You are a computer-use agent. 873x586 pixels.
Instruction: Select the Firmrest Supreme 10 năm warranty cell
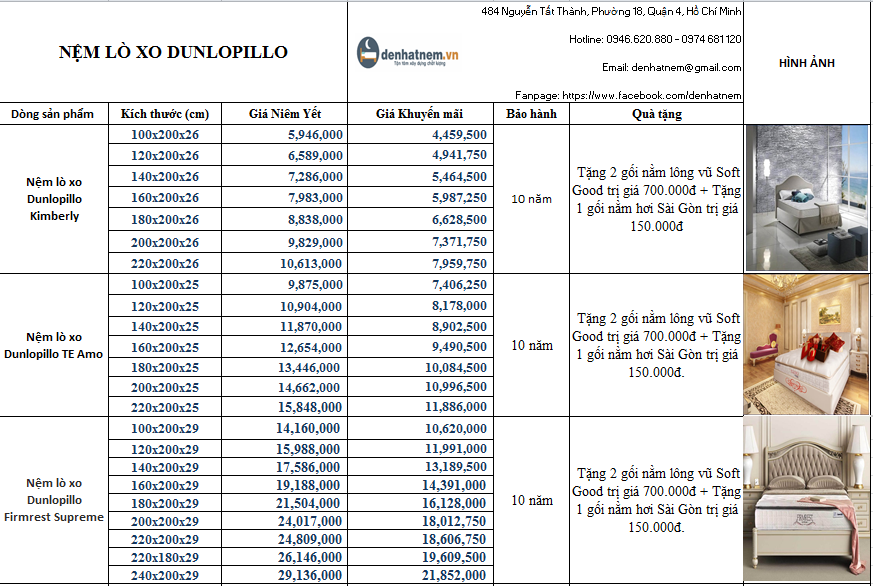point(532,500)
